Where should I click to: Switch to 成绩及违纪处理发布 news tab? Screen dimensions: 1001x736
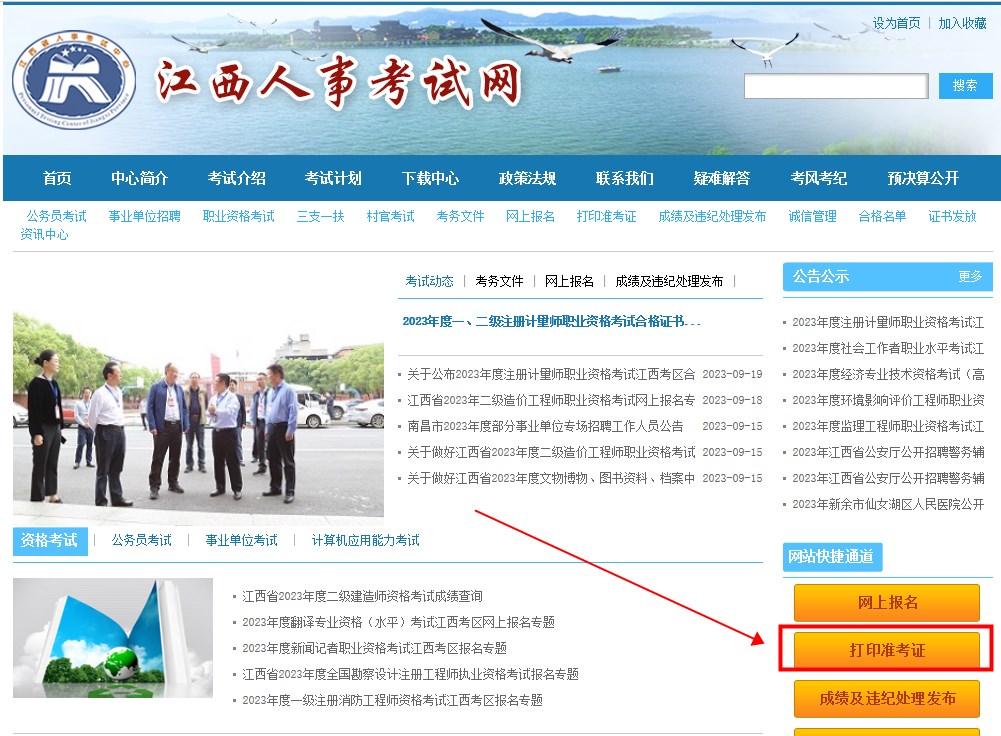tap(669, 281)
